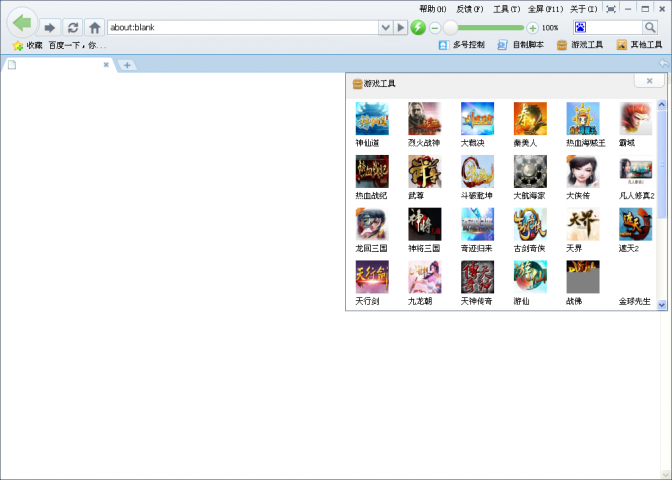The image size is (672, 480).
Task: Close the blank page tab
Action: tap(106, 65)
